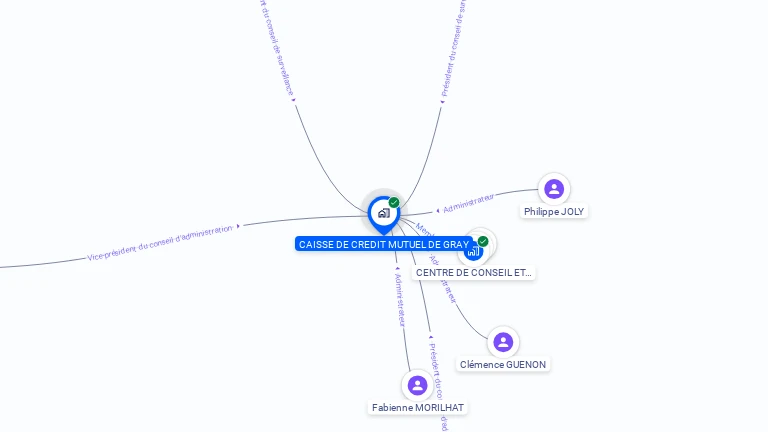
Task: Click the Administrateur label toward Clémence GUENON
Action: 445,281
